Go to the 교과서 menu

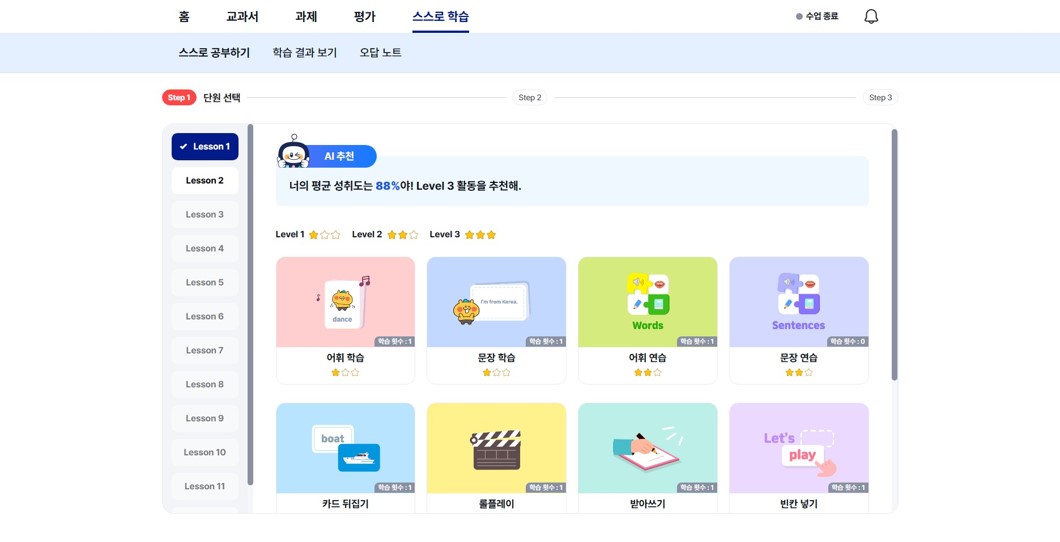pyautogui.click(x=242, y=17)
